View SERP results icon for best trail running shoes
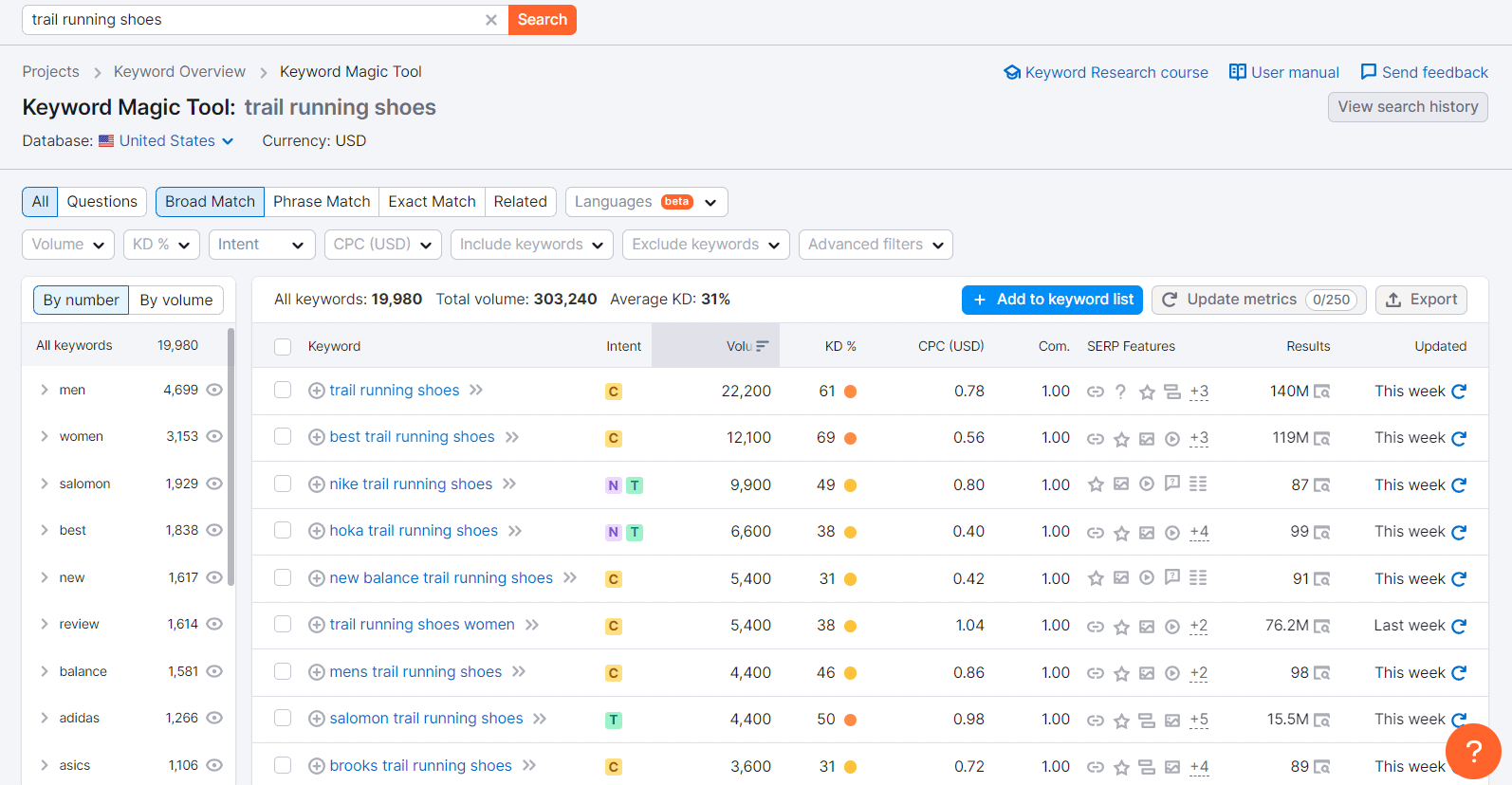Screen dimensions: 1512x785 (1321, 439)
